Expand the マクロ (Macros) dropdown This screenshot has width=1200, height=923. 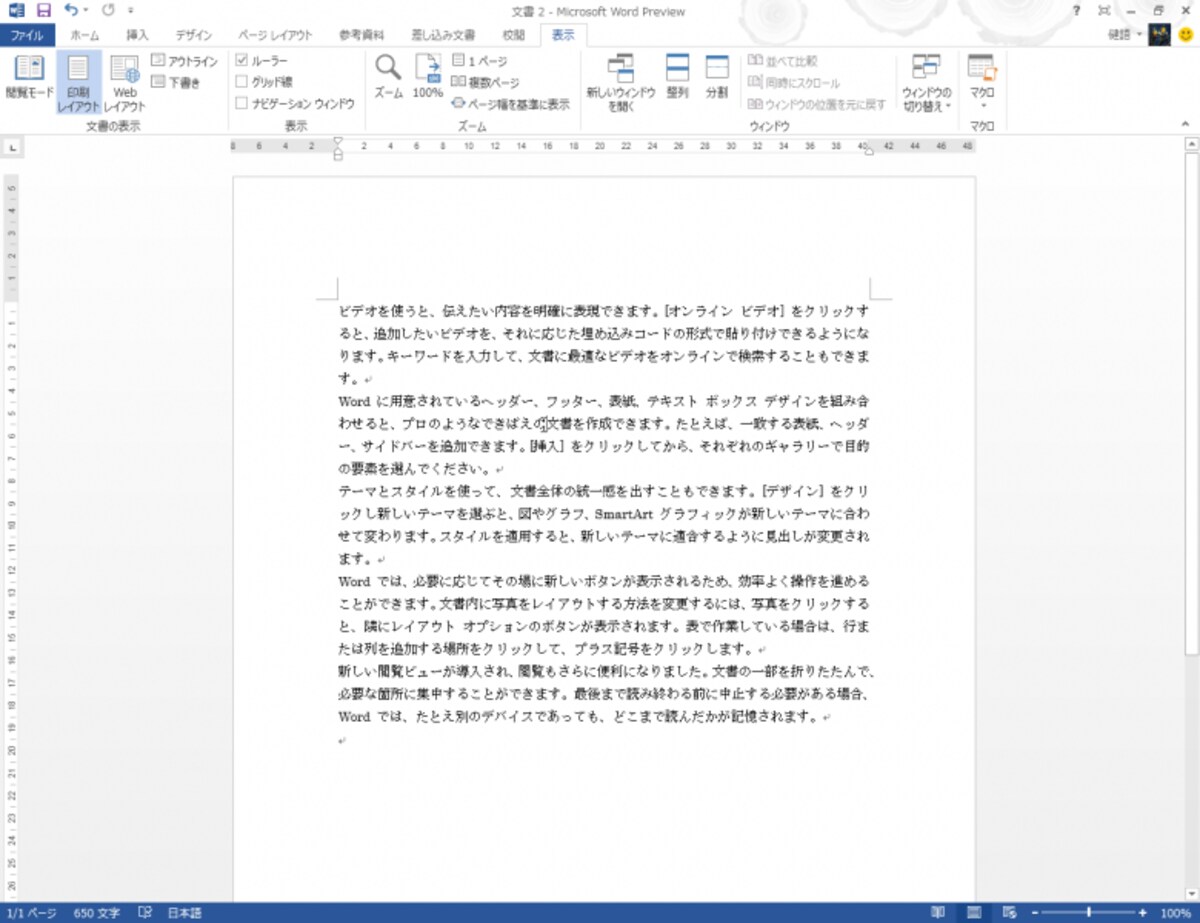[982, 83]
